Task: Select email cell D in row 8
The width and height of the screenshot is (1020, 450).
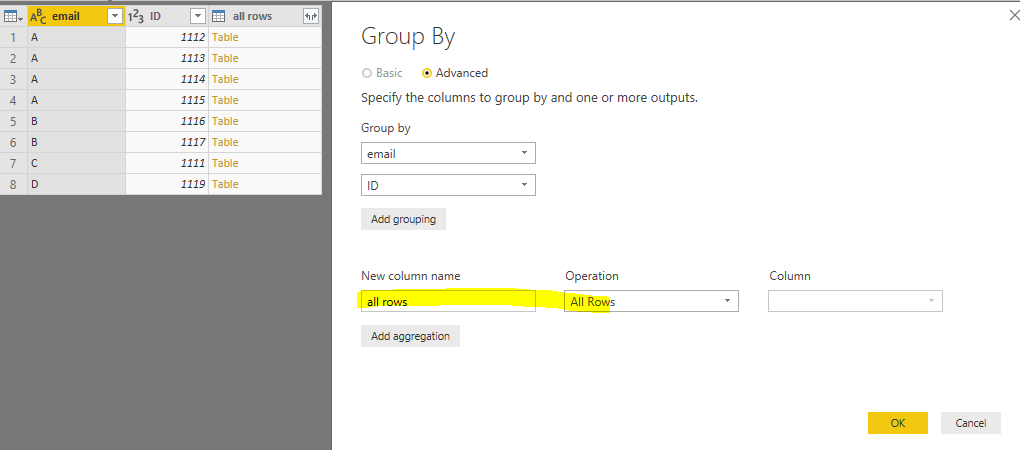Action: [x=76, y=184]
